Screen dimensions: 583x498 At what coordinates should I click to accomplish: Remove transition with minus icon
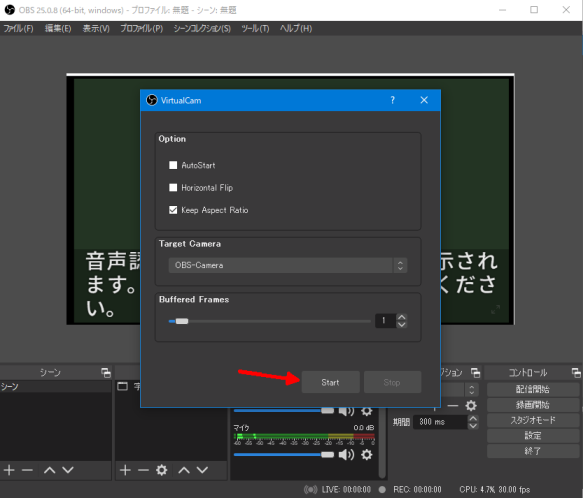452,405
